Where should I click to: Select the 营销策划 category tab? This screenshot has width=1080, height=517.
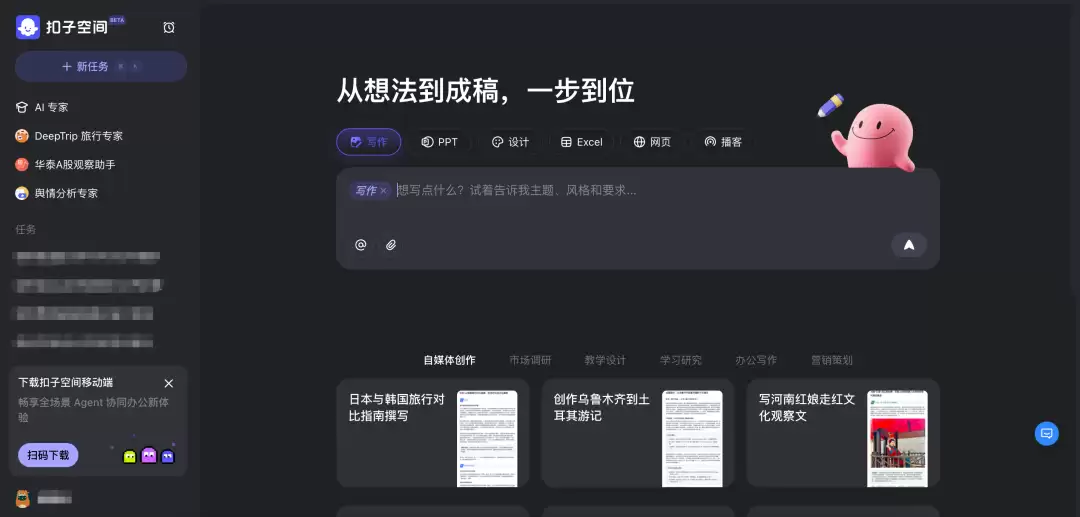click(x=831, y=360)
